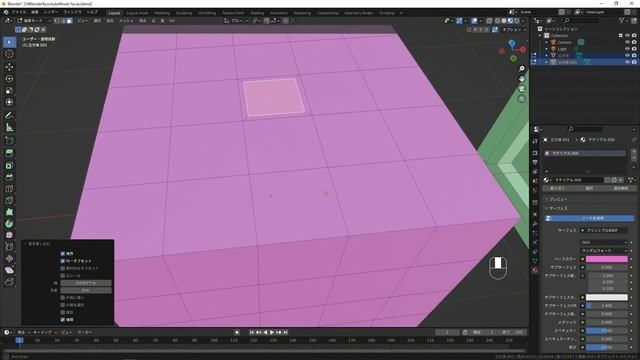640x360 pixels.
Task: Activate the Scale tool
Action: pos(9,90)
